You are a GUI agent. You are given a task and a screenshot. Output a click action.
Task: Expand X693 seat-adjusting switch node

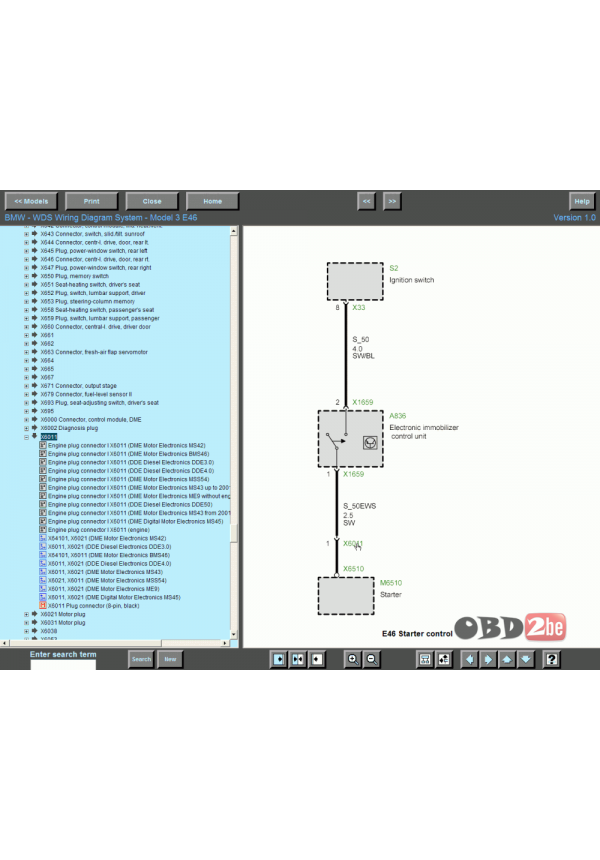pyautogui.click(x=26, y=403)
